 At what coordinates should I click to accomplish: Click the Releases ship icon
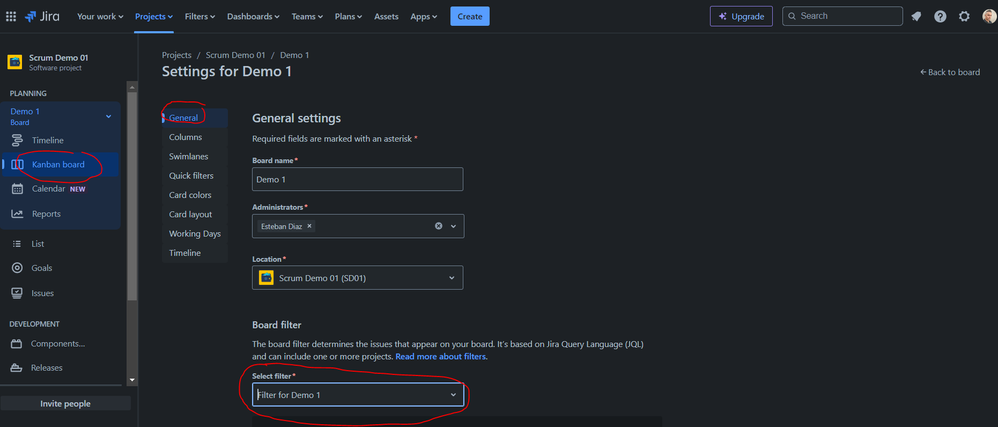pos(16,368)
